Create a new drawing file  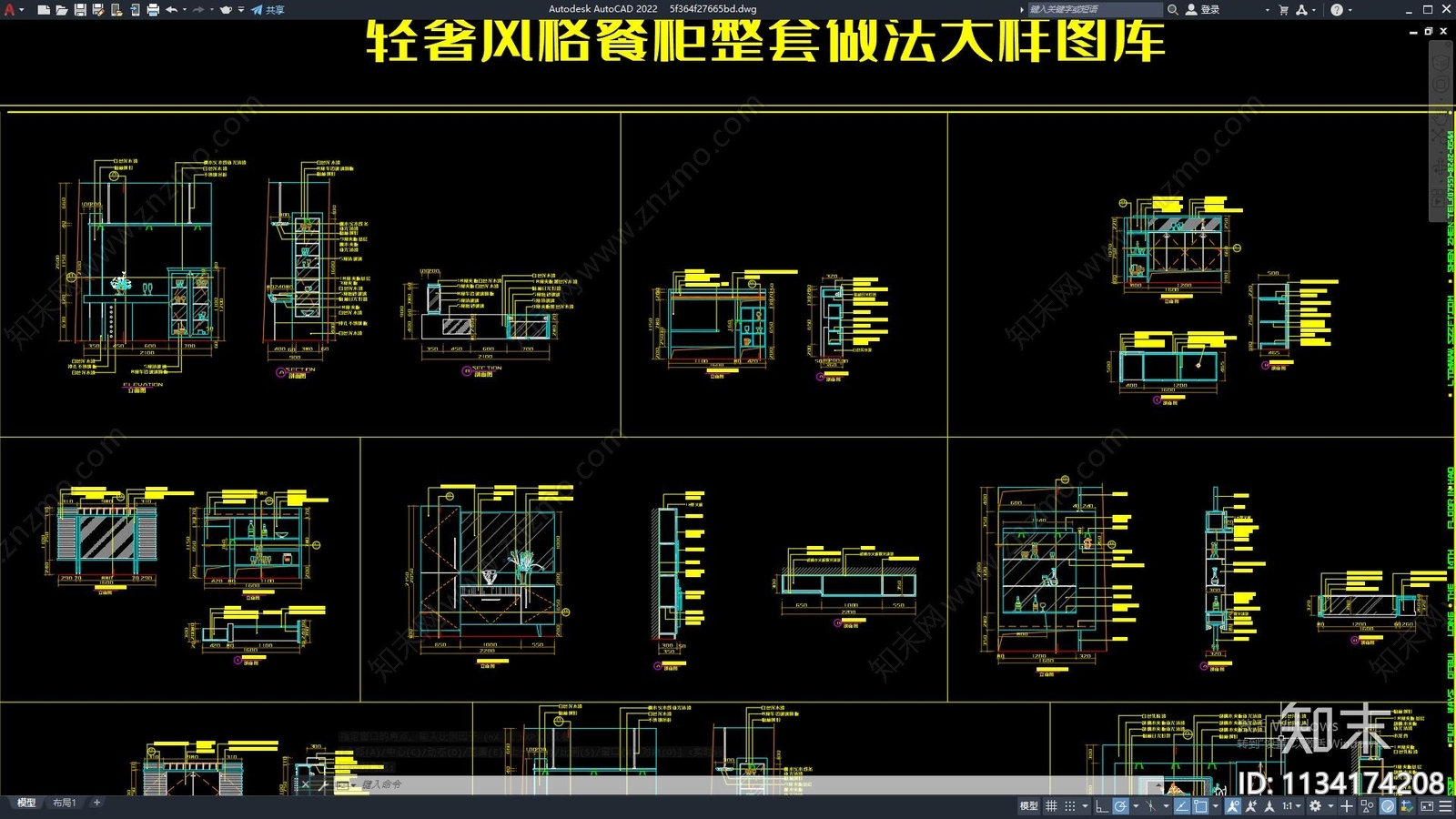coord(43,9)
